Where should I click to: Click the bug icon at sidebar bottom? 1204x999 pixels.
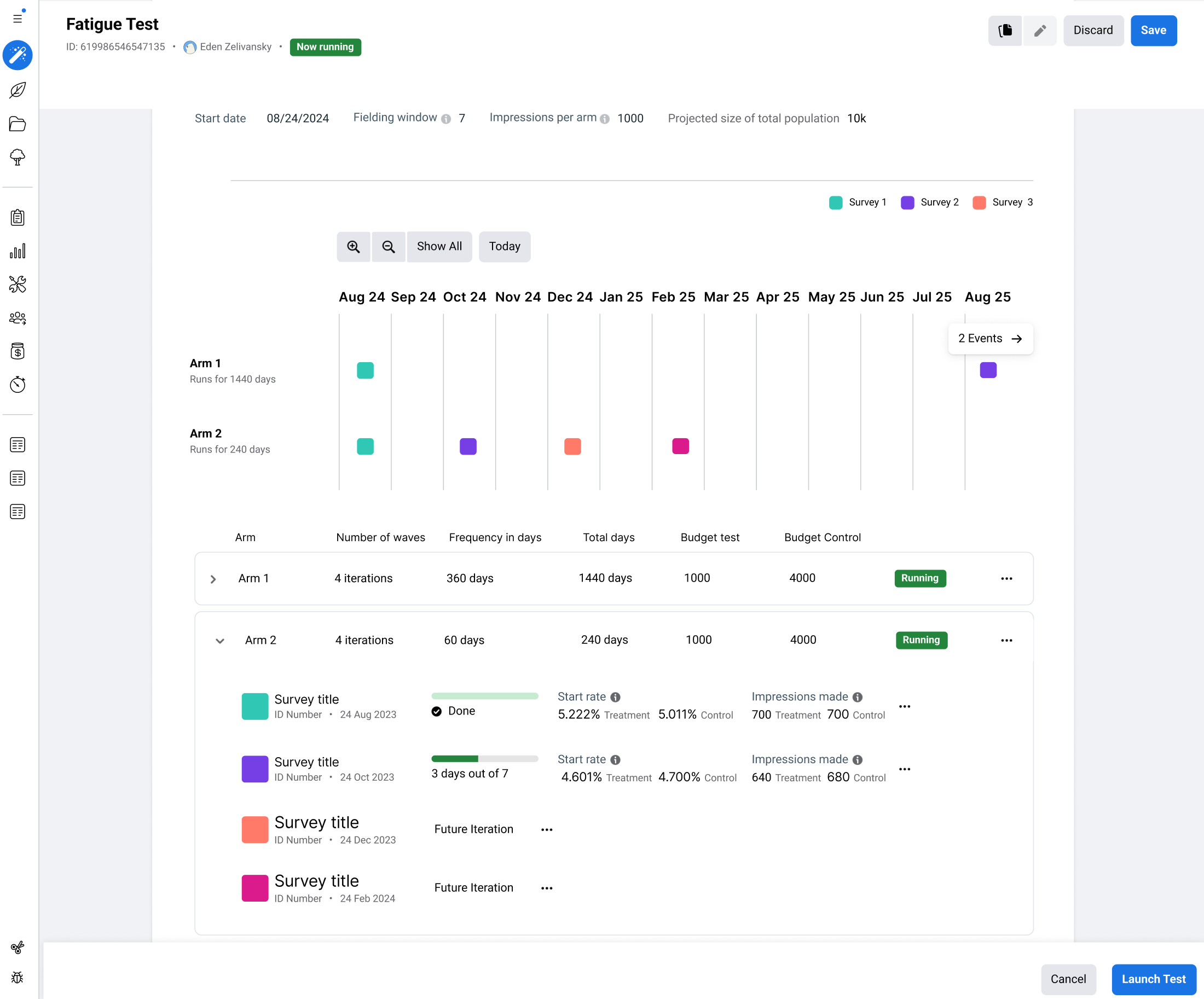[x=18, y=977]
